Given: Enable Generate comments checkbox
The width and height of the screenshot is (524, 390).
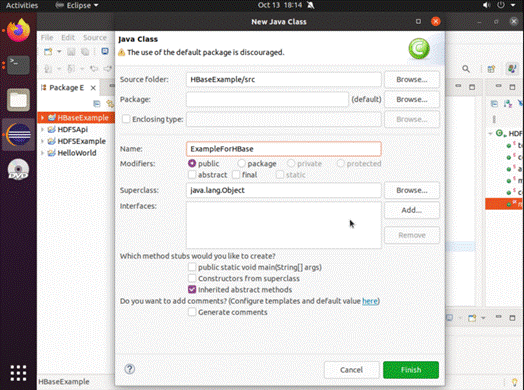Looking at the screenshot, I should click(192, 312).
